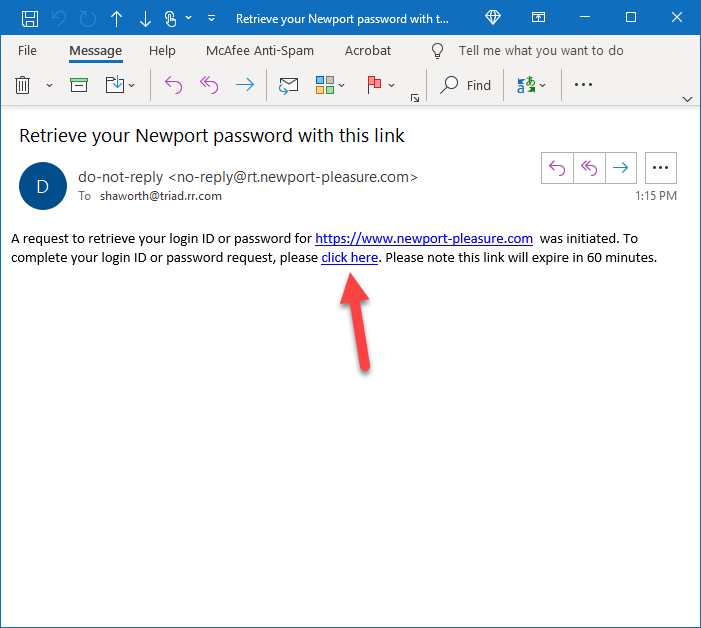Forward from message header button

(x=621, y=168)
